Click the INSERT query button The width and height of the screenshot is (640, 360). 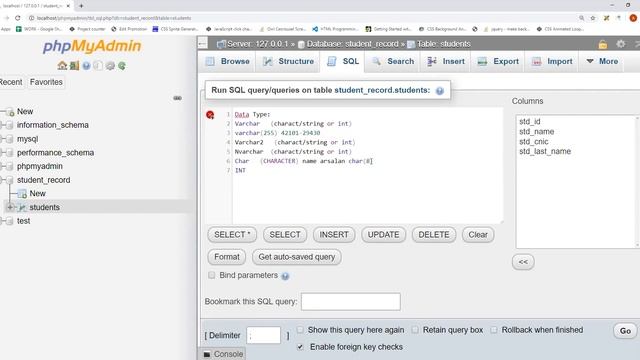coord(334,235)
